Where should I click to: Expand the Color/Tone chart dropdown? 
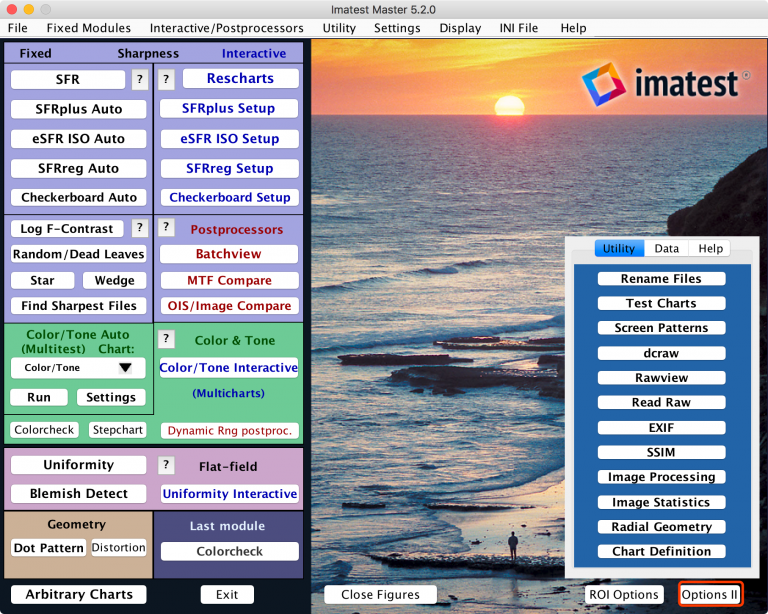tap(125, 368)
